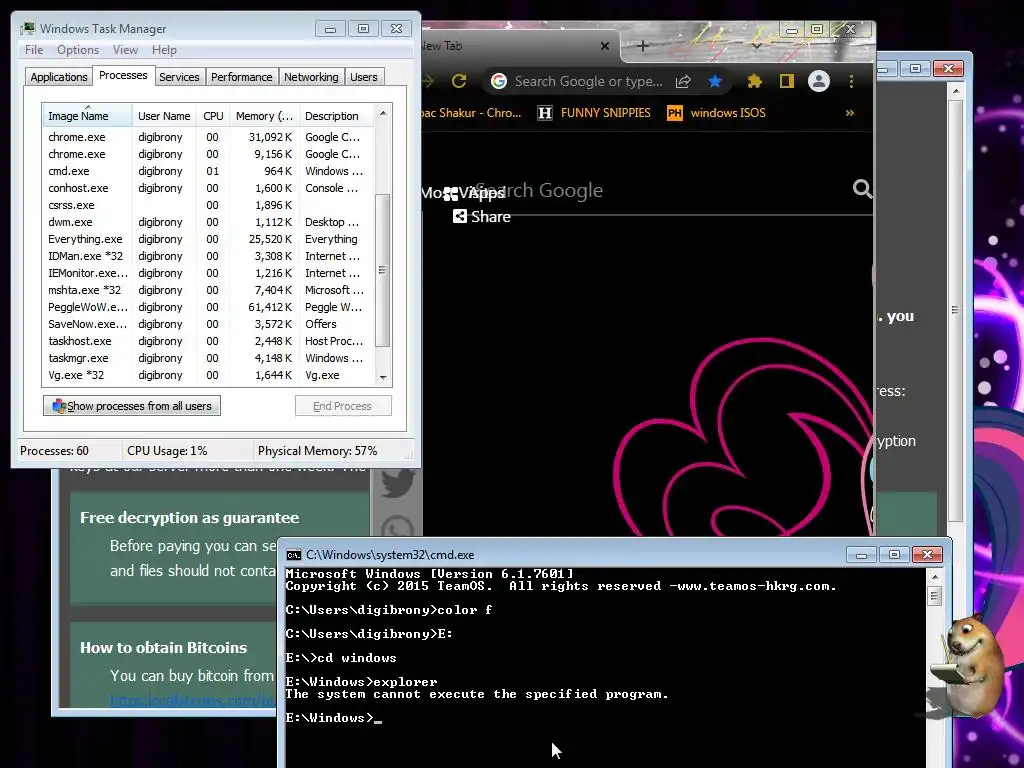
Task: Select cmd.exe process row
Action: tap(208, 171)
